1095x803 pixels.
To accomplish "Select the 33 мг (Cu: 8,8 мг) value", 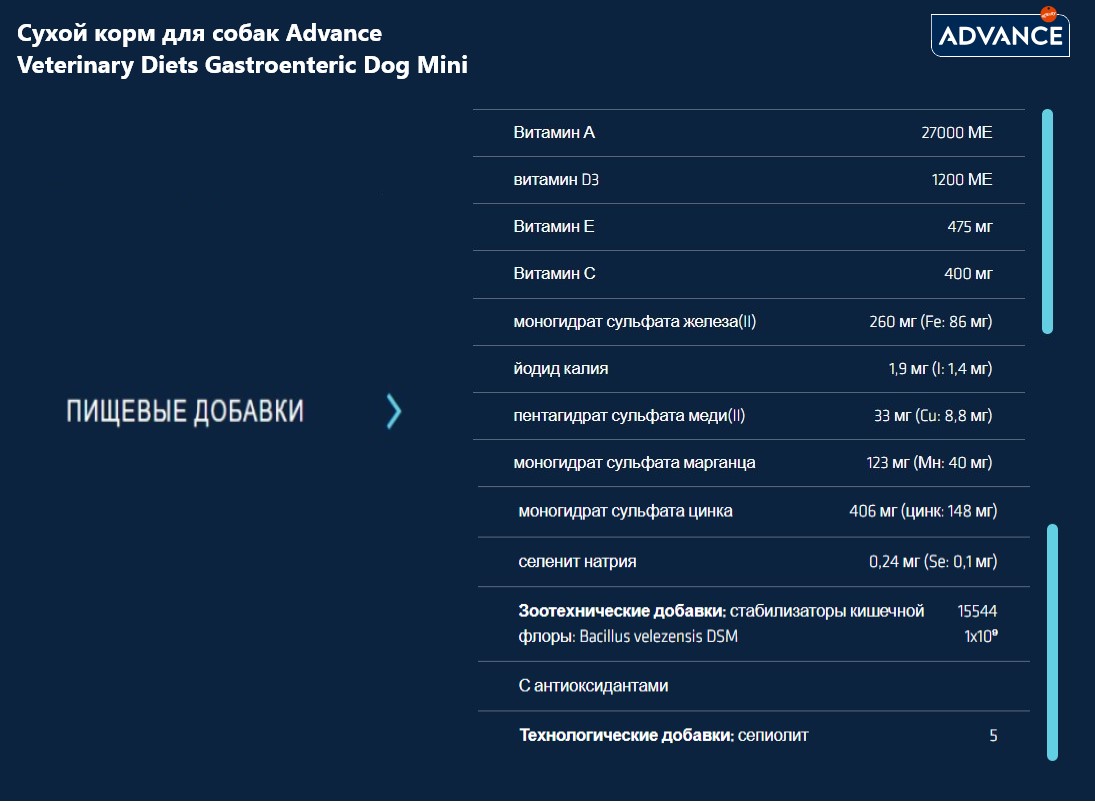I will point(933,415).
